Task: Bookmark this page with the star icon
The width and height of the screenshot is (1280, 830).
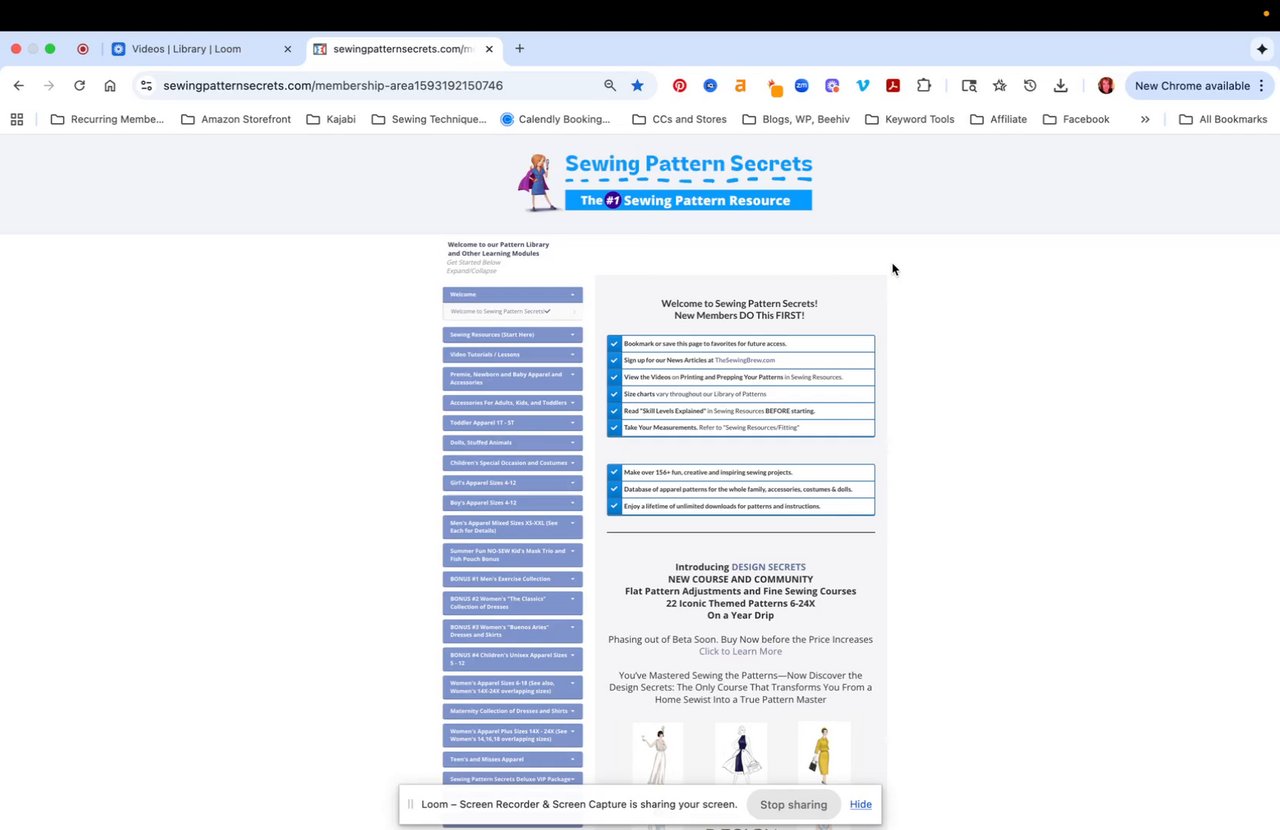Action: (x=637, y=86)
